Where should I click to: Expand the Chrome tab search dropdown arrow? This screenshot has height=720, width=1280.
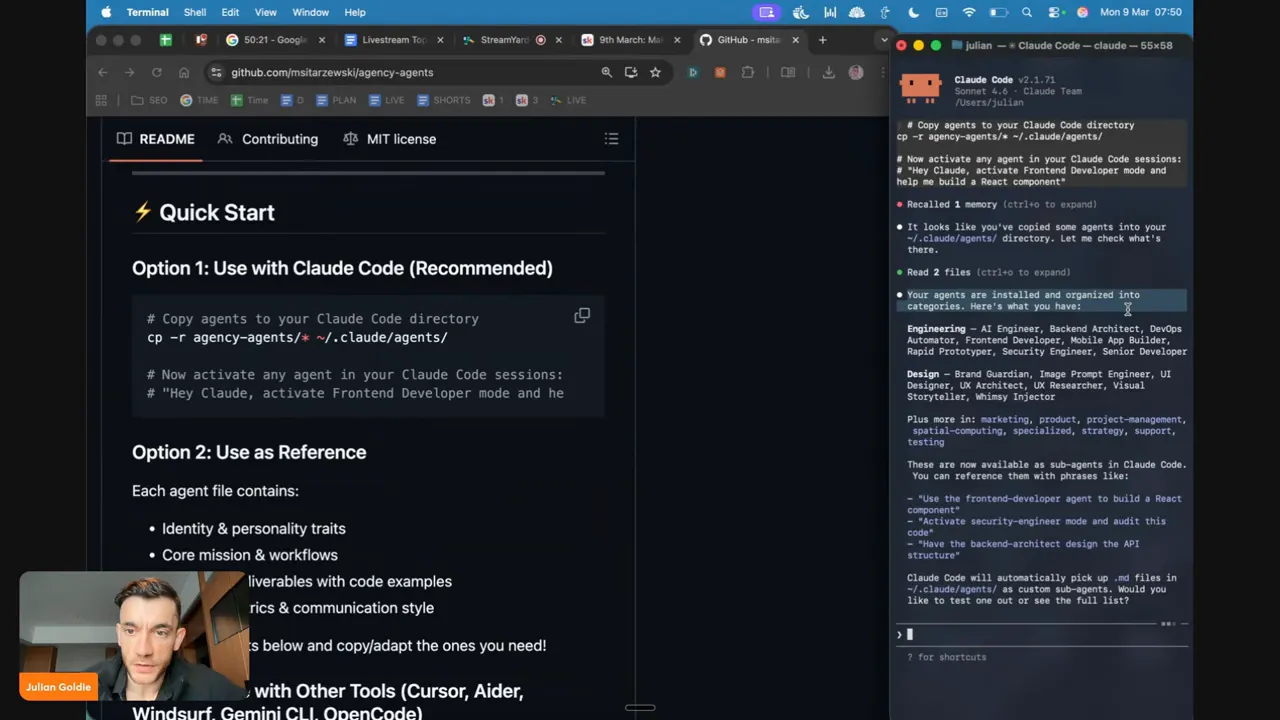coord(883,40)
